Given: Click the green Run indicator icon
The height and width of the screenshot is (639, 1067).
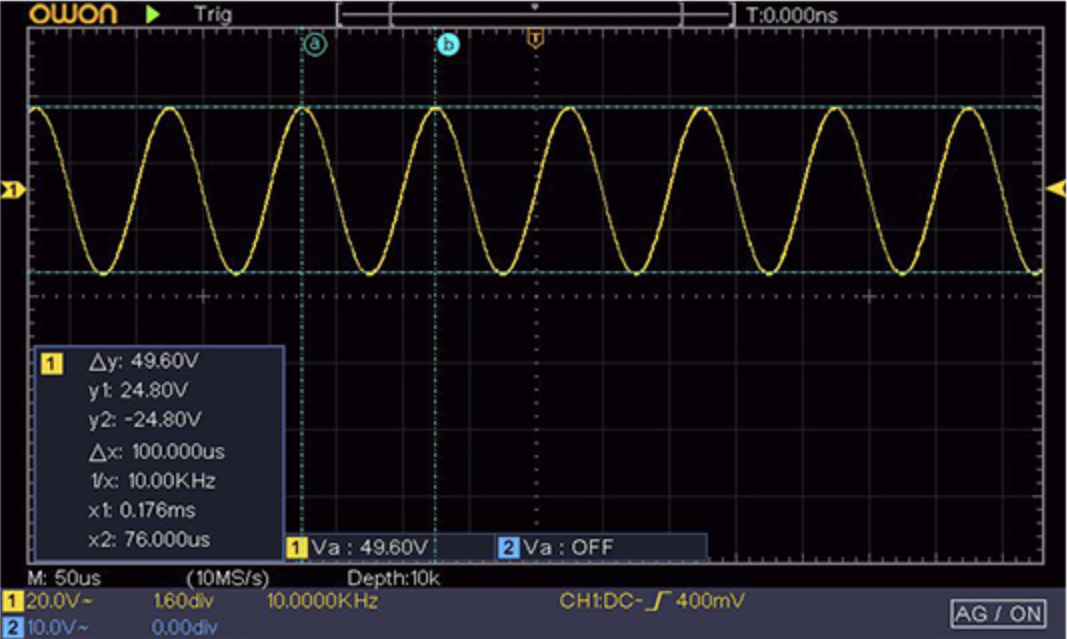Looking at the screenshot, I should [x=152, y=14].
